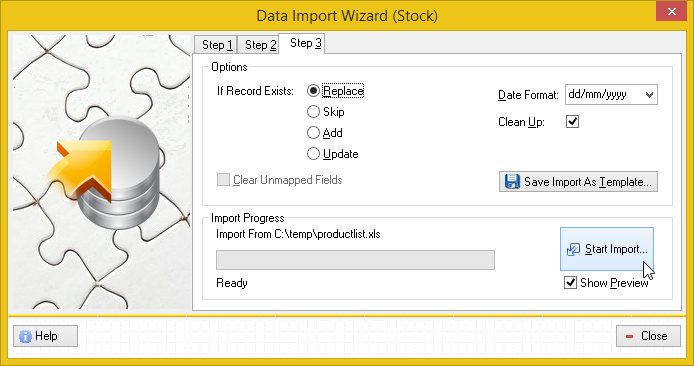Click the Start Import arrow icon
The height and width of the screenshot is (366, 694).
point(573,249)
